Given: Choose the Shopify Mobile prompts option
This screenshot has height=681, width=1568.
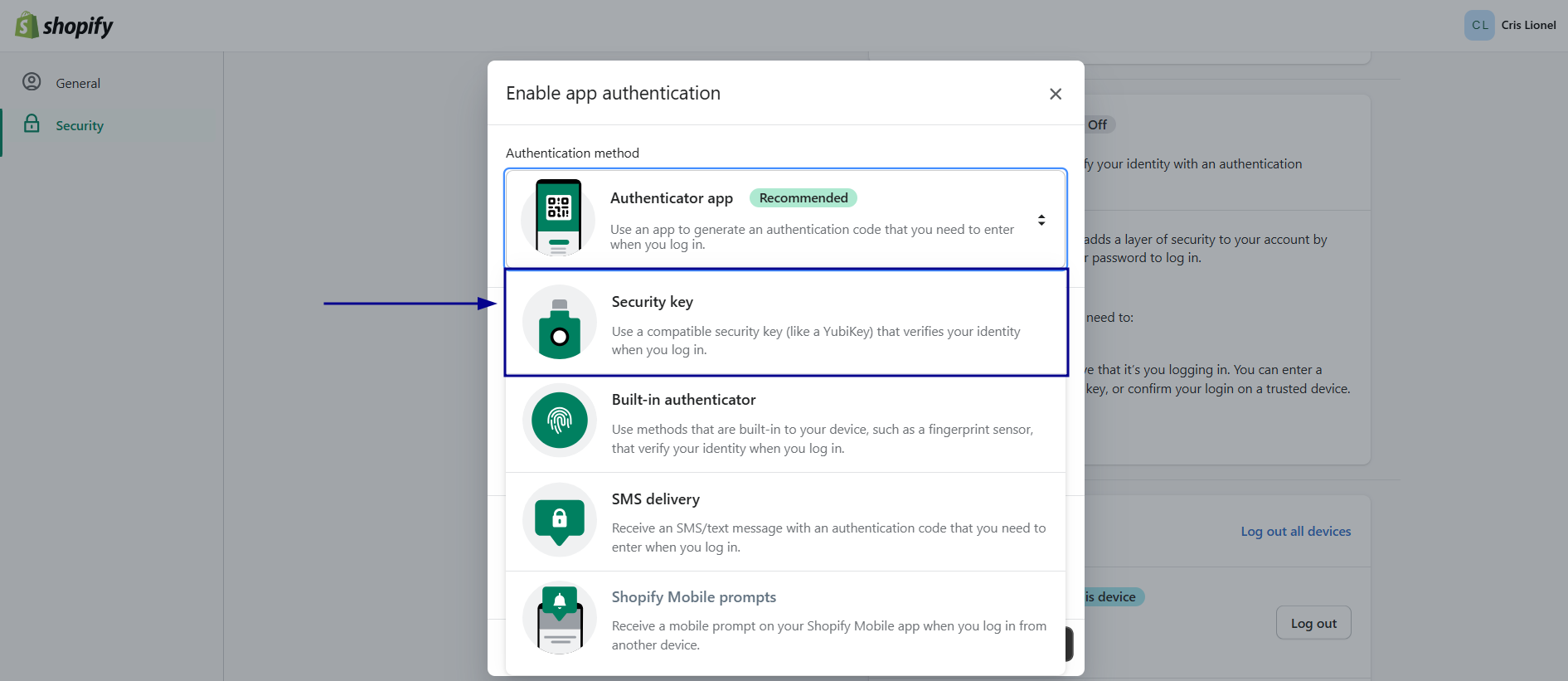Looking at the screenshot, I should [x=786, y=621].
